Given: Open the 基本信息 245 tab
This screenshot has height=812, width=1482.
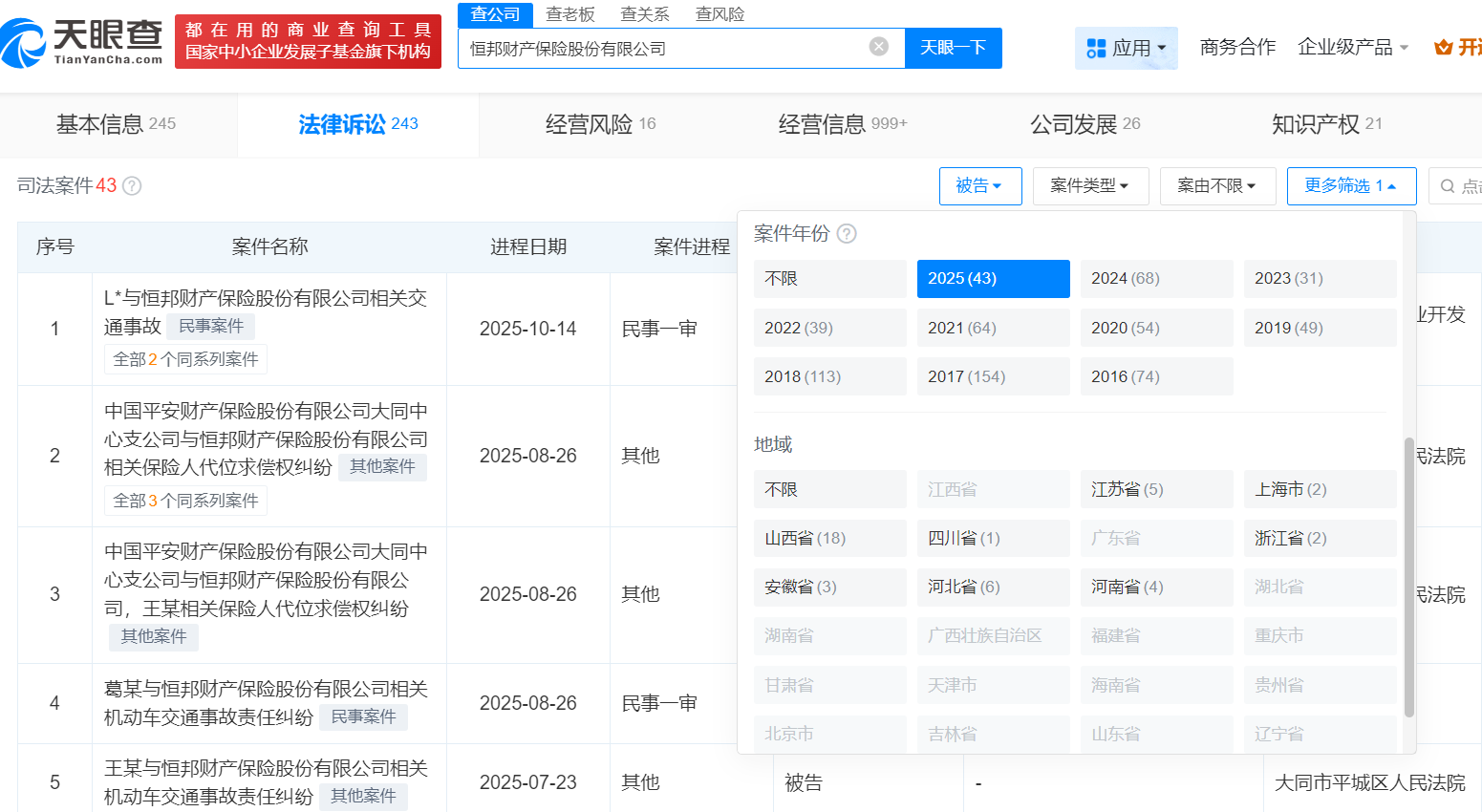Looking at the screenshot, I should point(117,124).
